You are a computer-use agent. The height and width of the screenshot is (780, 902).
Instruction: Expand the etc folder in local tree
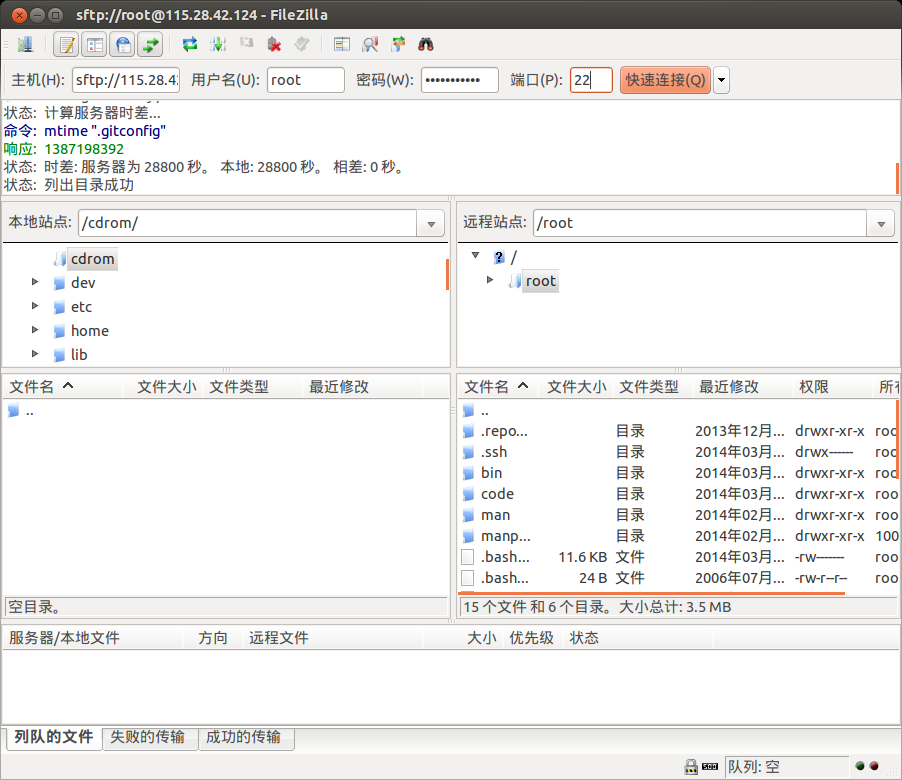pyautogui.click(x=35, y=305)
